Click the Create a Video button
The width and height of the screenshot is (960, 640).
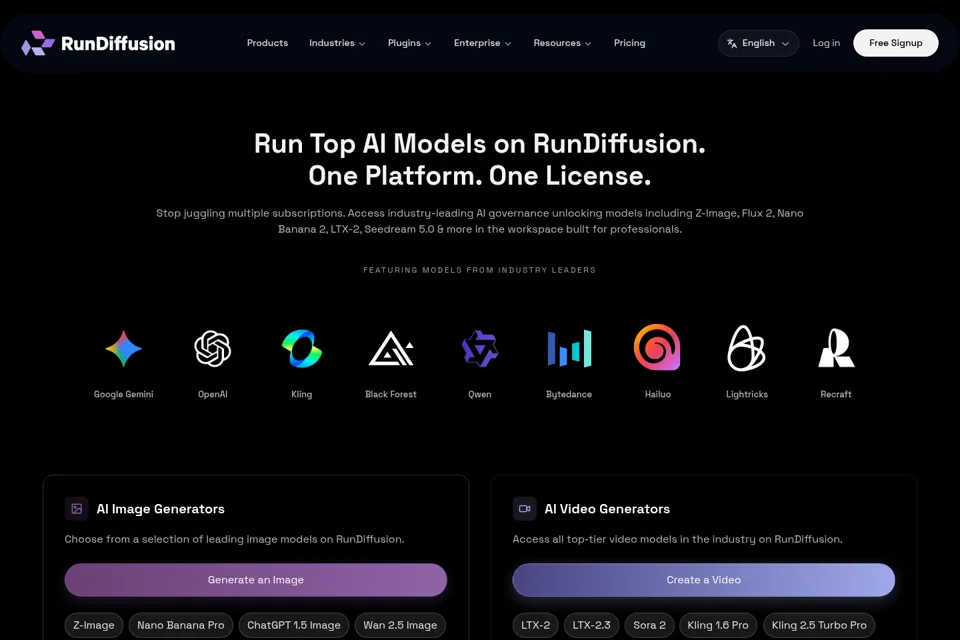click(x=703, y=579)
